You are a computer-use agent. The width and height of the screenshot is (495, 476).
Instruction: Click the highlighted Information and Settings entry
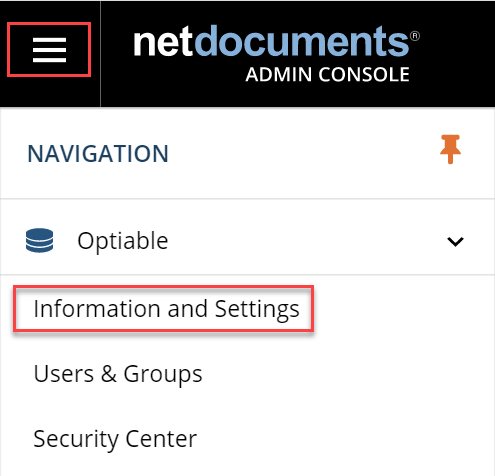point(166,309)
